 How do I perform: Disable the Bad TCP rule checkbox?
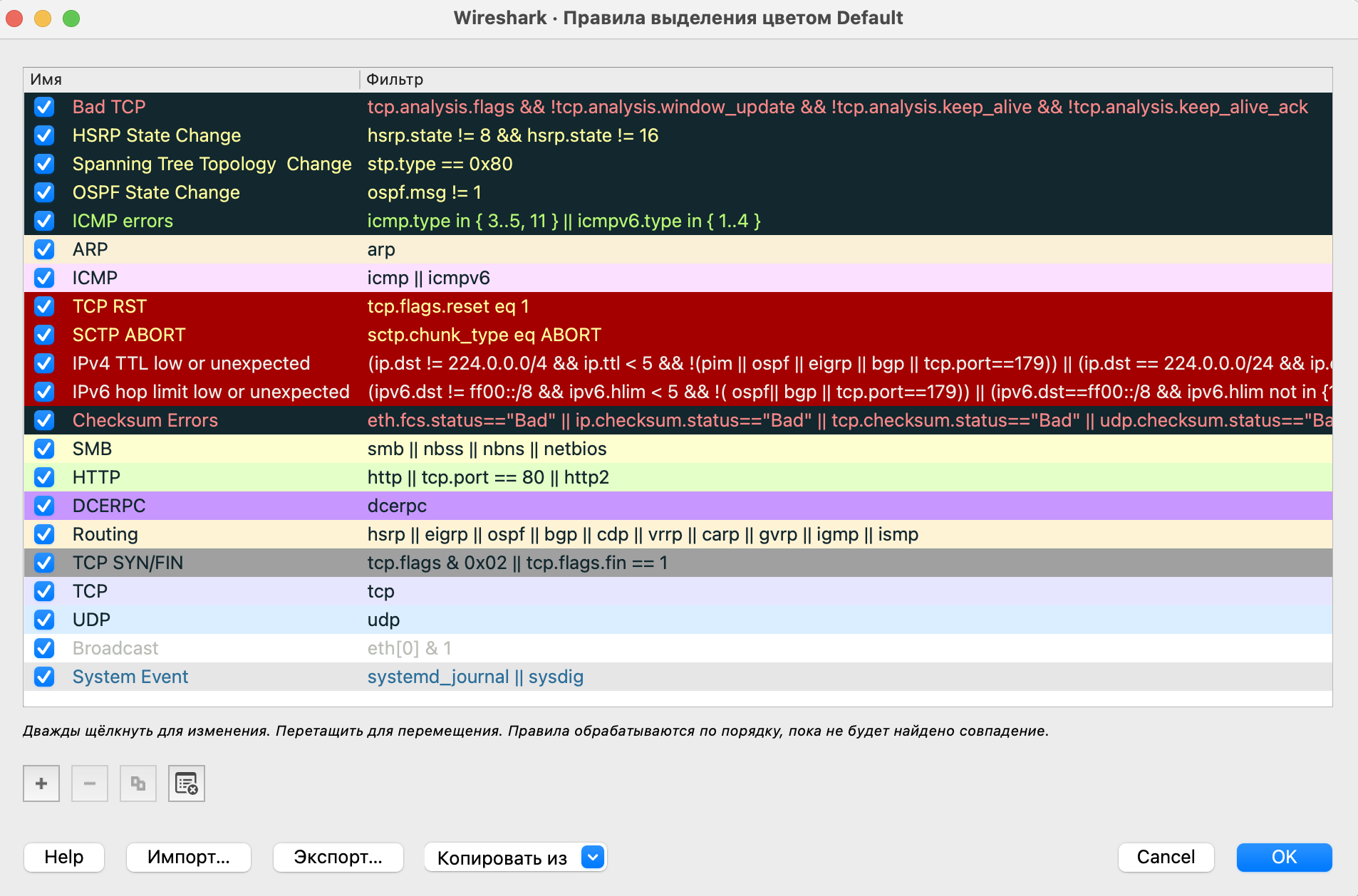(43, 107)
